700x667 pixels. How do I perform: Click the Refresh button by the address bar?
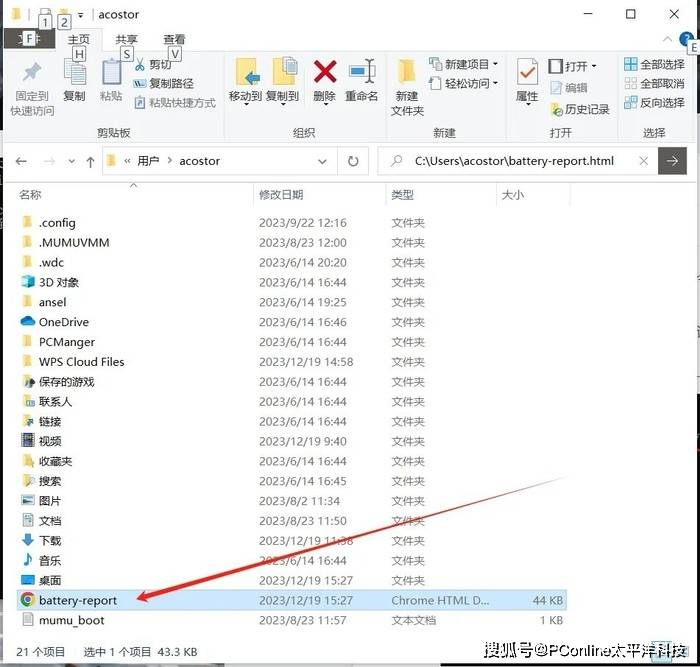point(353,161)
